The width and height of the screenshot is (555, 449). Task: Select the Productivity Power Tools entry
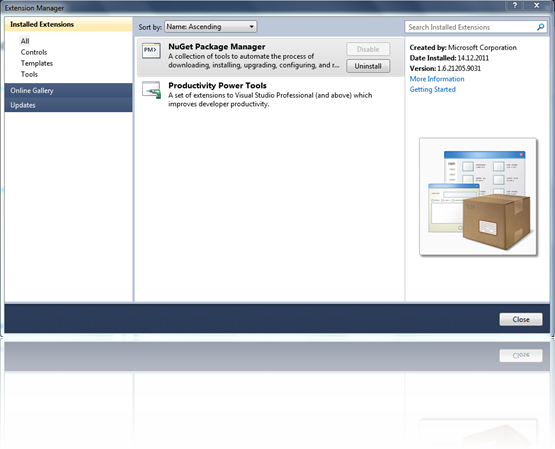270,94
